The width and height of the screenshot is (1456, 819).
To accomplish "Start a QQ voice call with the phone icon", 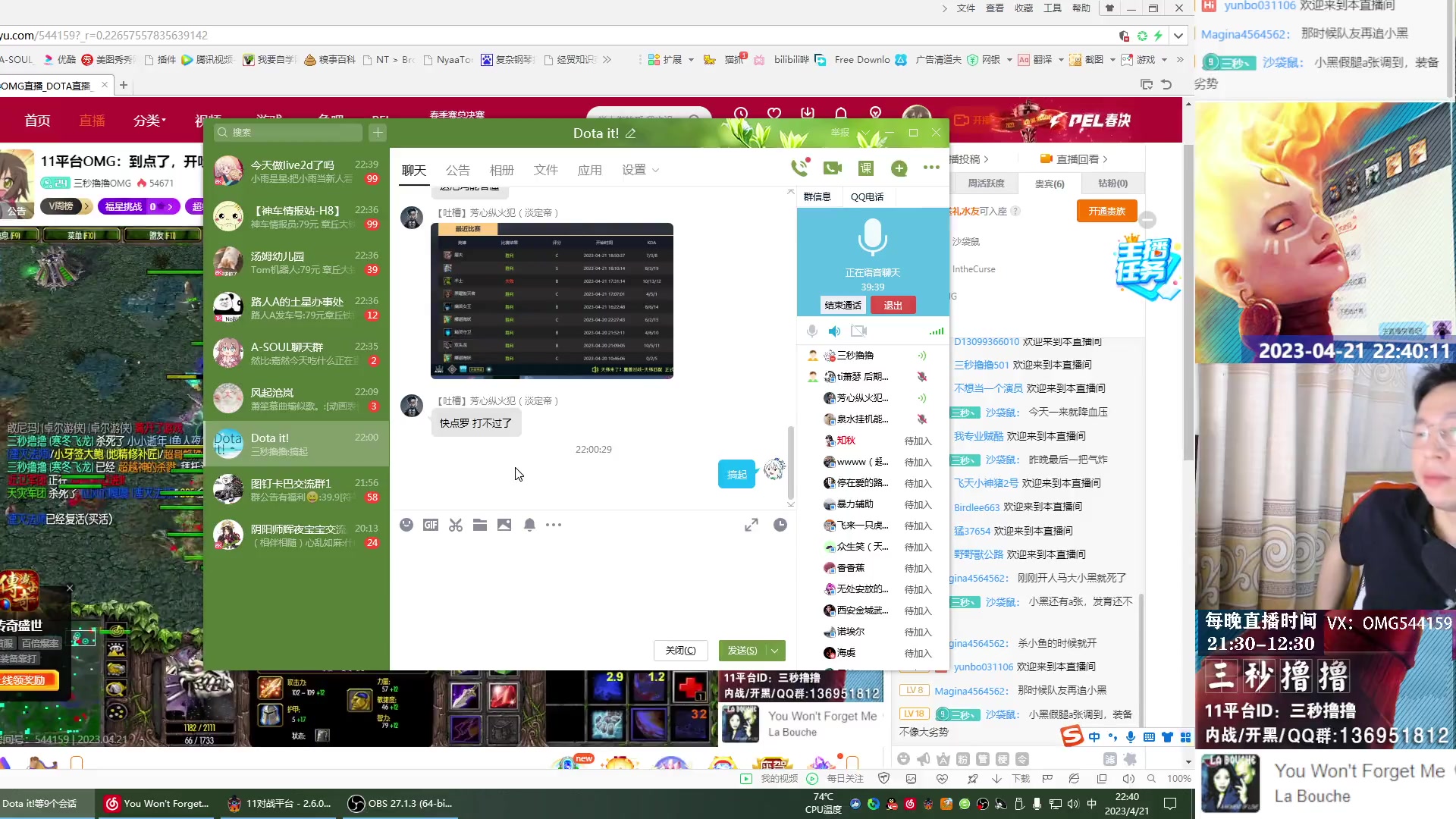I will tap(799, 168).
